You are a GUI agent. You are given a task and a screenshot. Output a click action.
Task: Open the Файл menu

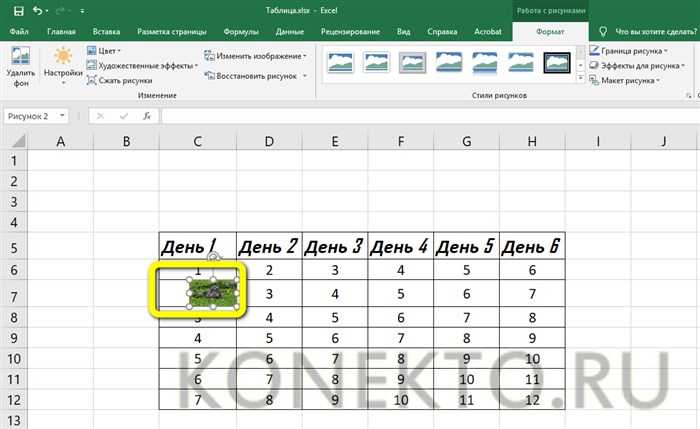(x=19, y=32)
